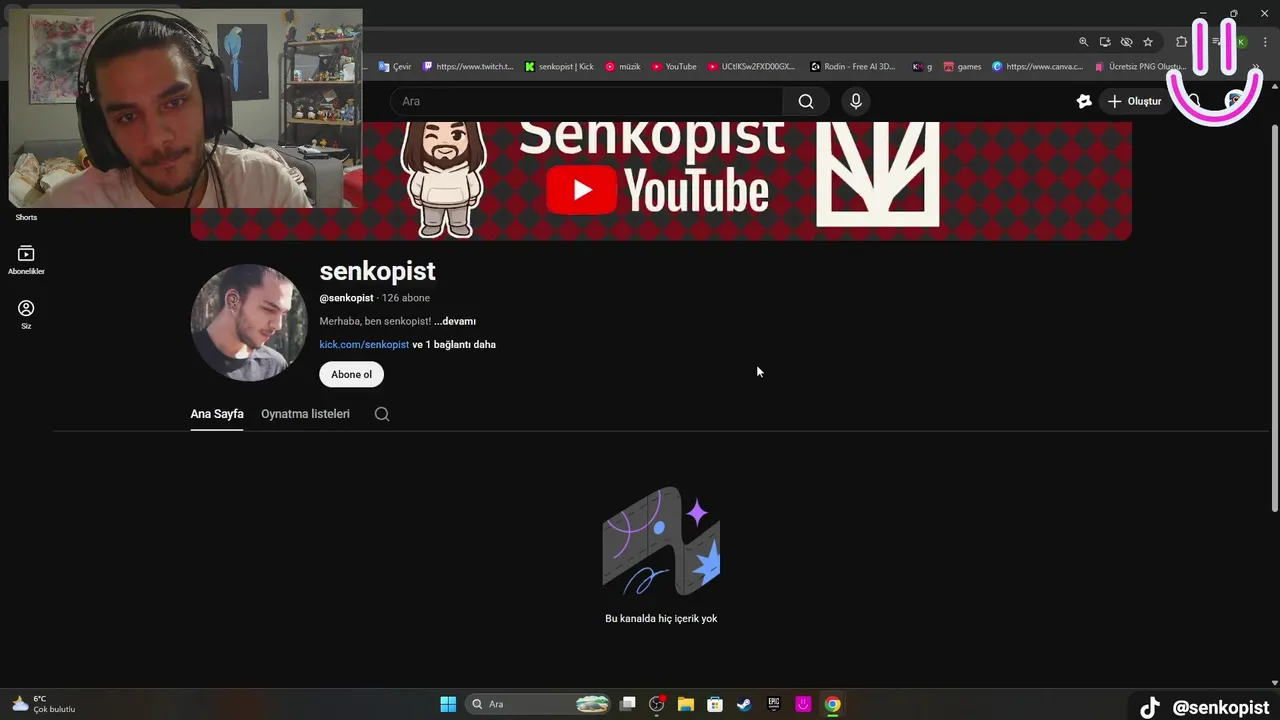Image resolution: width=1280 pixels, height=720 pixels.
Task: Open the senkopist | Kick bookmark
Action: [x=559, y=67]
